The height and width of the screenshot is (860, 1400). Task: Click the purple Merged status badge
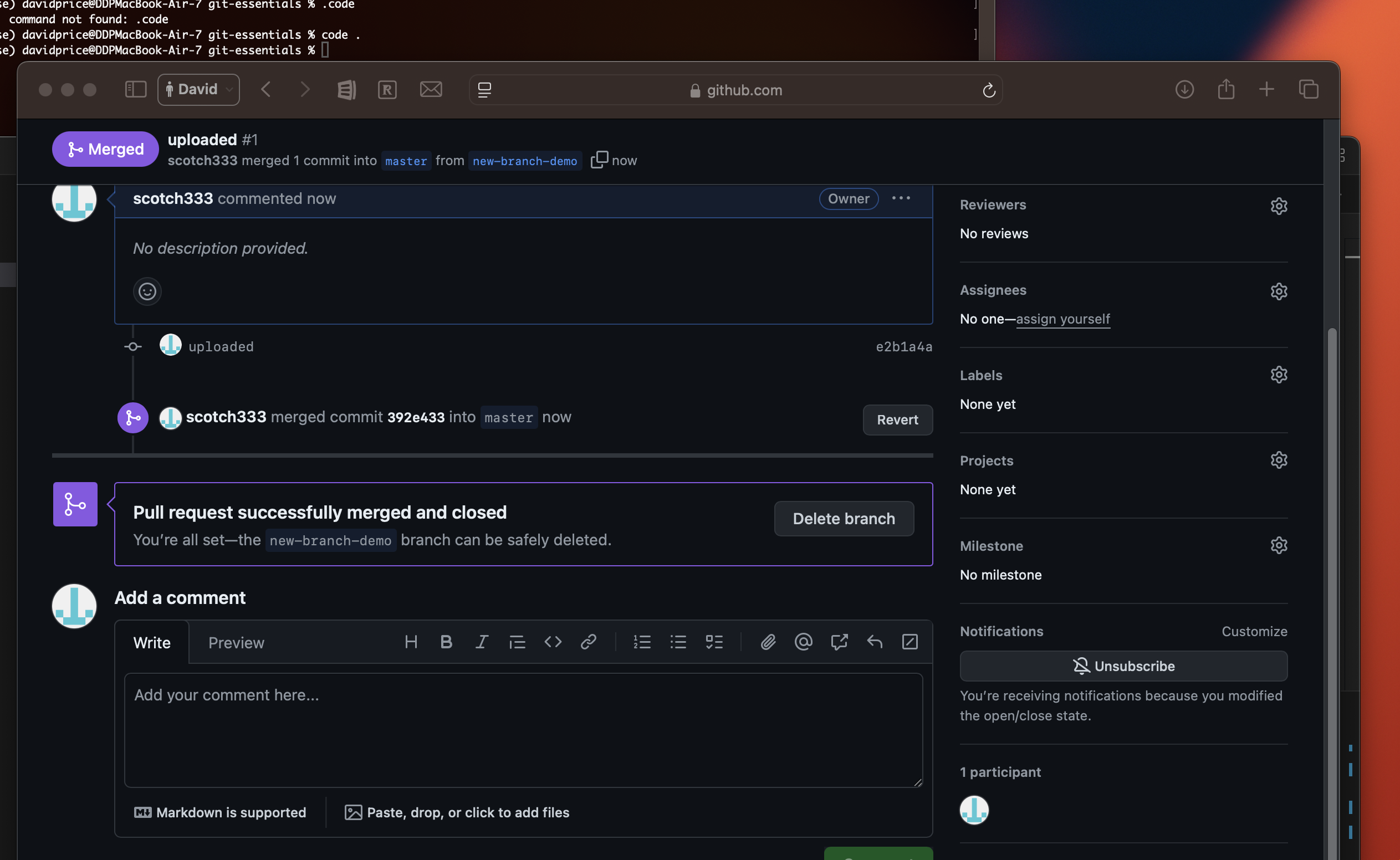[105, 149]
